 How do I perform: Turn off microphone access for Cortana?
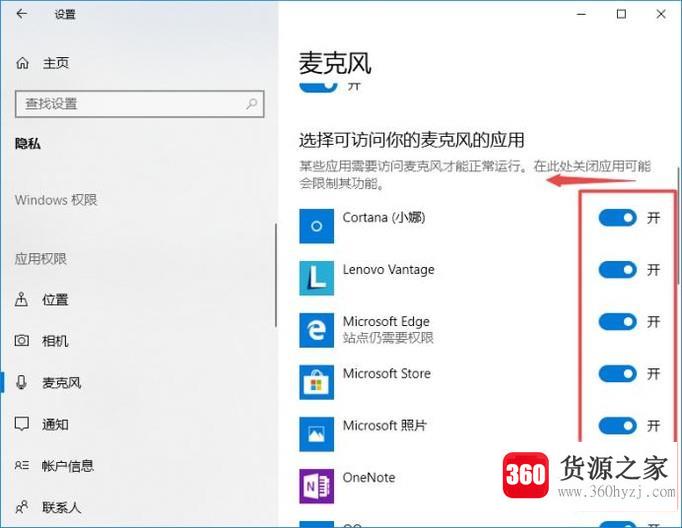(618, 218)
